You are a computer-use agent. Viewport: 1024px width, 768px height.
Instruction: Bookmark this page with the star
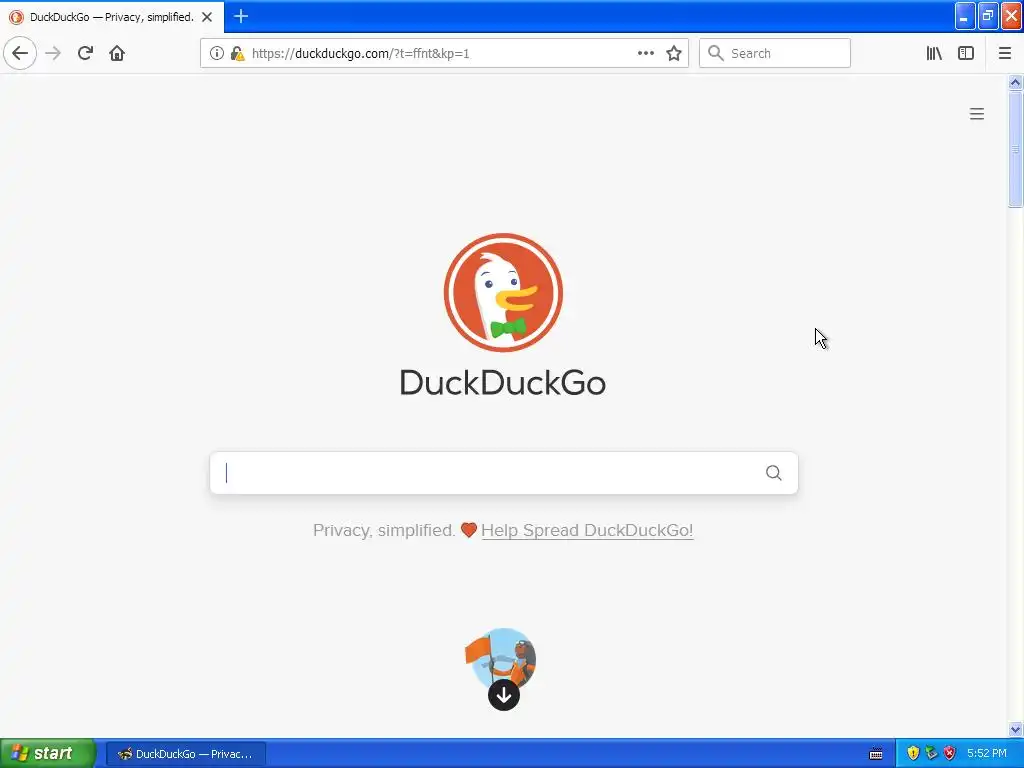coord(674,53)
